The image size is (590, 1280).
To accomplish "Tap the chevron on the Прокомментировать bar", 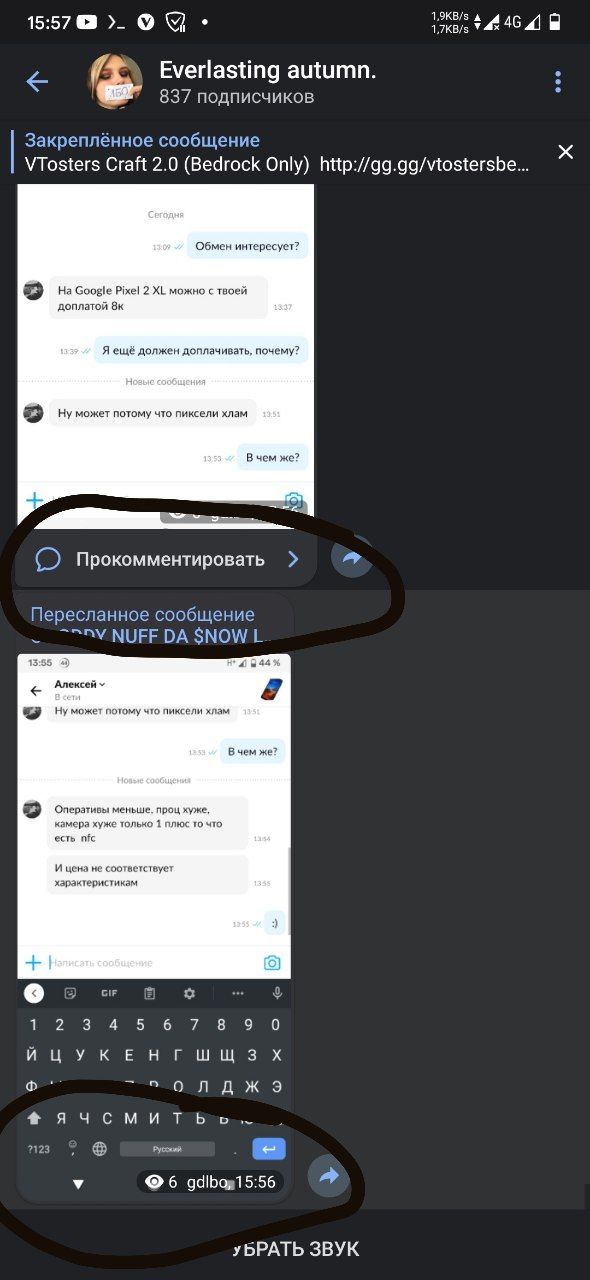I will pos(293,559).
